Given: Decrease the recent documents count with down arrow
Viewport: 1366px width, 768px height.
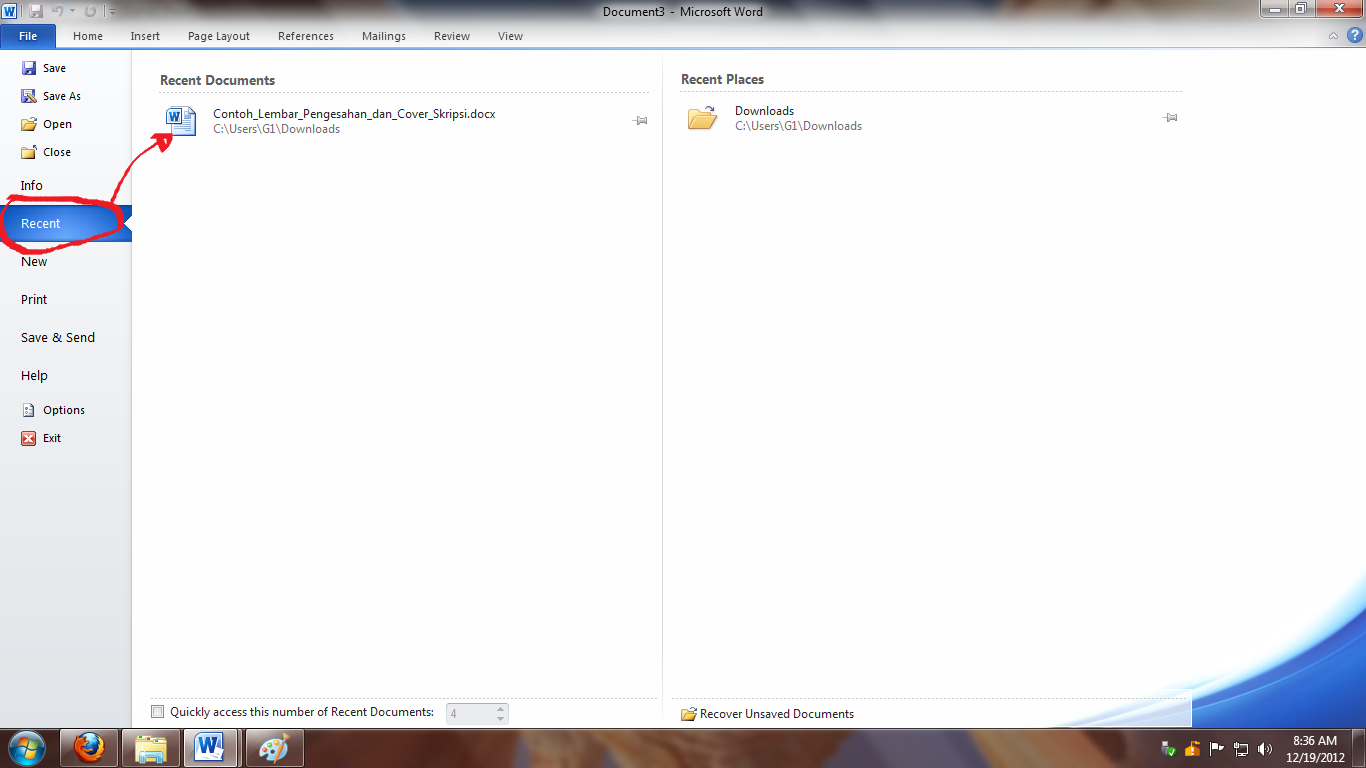Looking at the screenshot, I should 501,719.
